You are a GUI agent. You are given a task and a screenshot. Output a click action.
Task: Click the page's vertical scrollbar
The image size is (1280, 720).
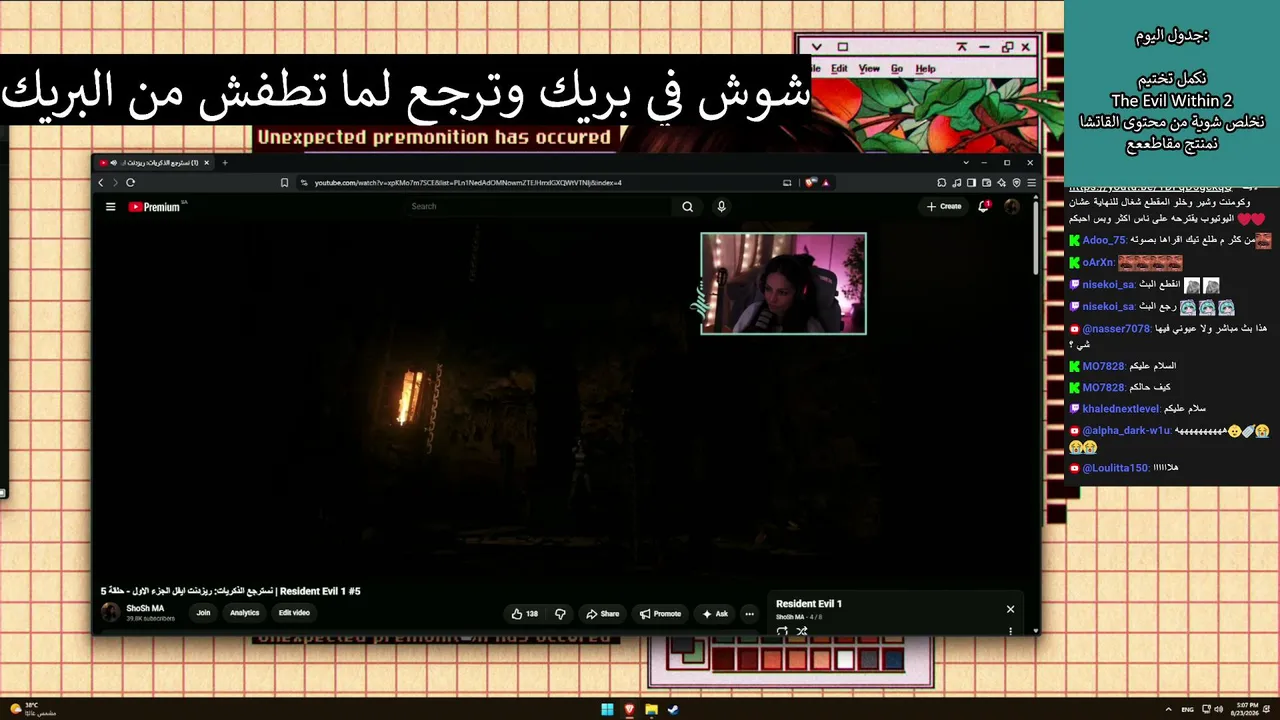tap(1035, 240)
